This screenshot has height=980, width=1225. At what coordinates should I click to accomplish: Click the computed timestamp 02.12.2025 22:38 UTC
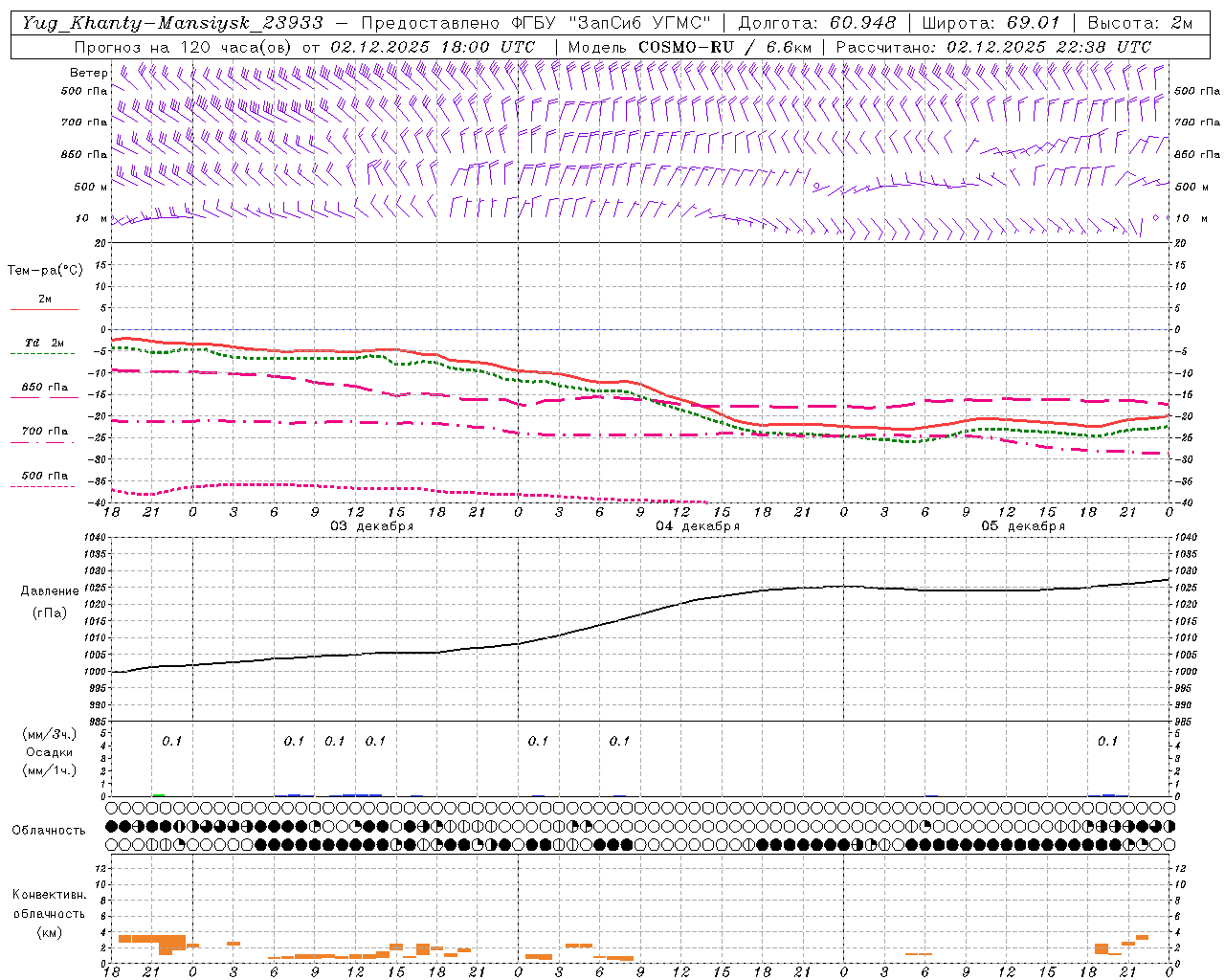1049,47
